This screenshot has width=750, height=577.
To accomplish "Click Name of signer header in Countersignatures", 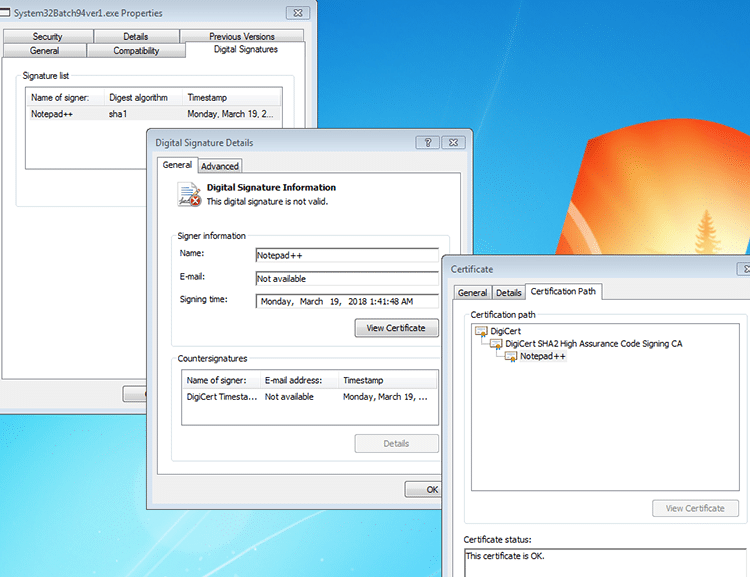I will 221,380.
